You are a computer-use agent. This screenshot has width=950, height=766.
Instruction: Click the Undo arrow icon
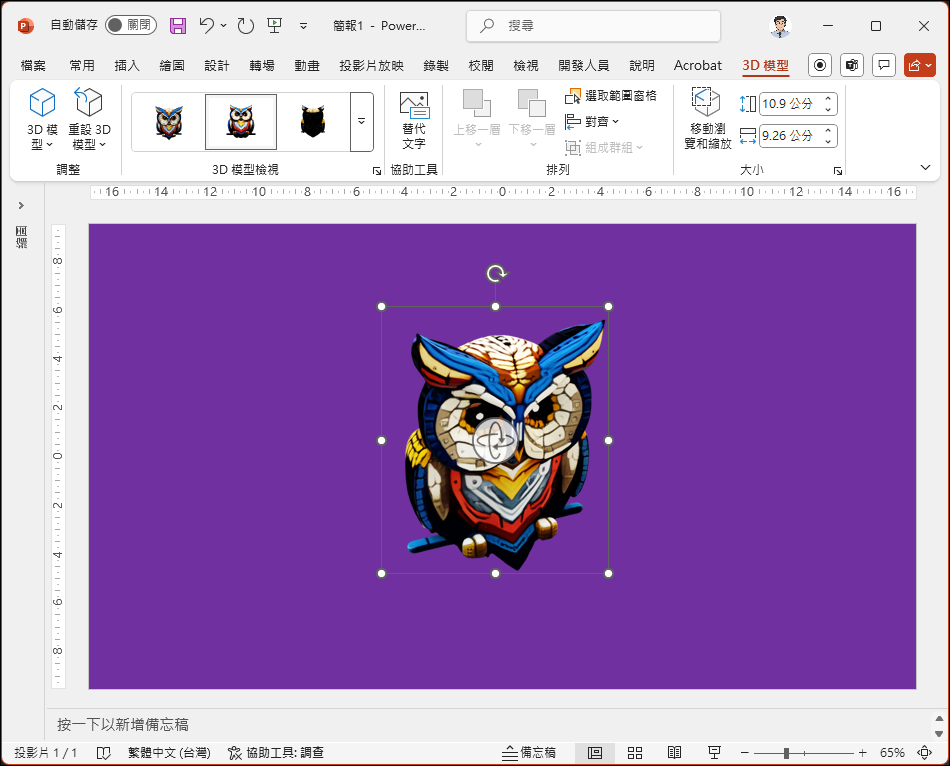(206, 26)
